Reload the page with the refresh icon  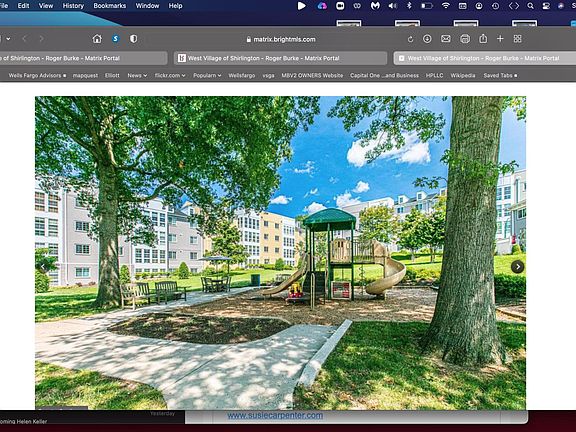point(410,39)
